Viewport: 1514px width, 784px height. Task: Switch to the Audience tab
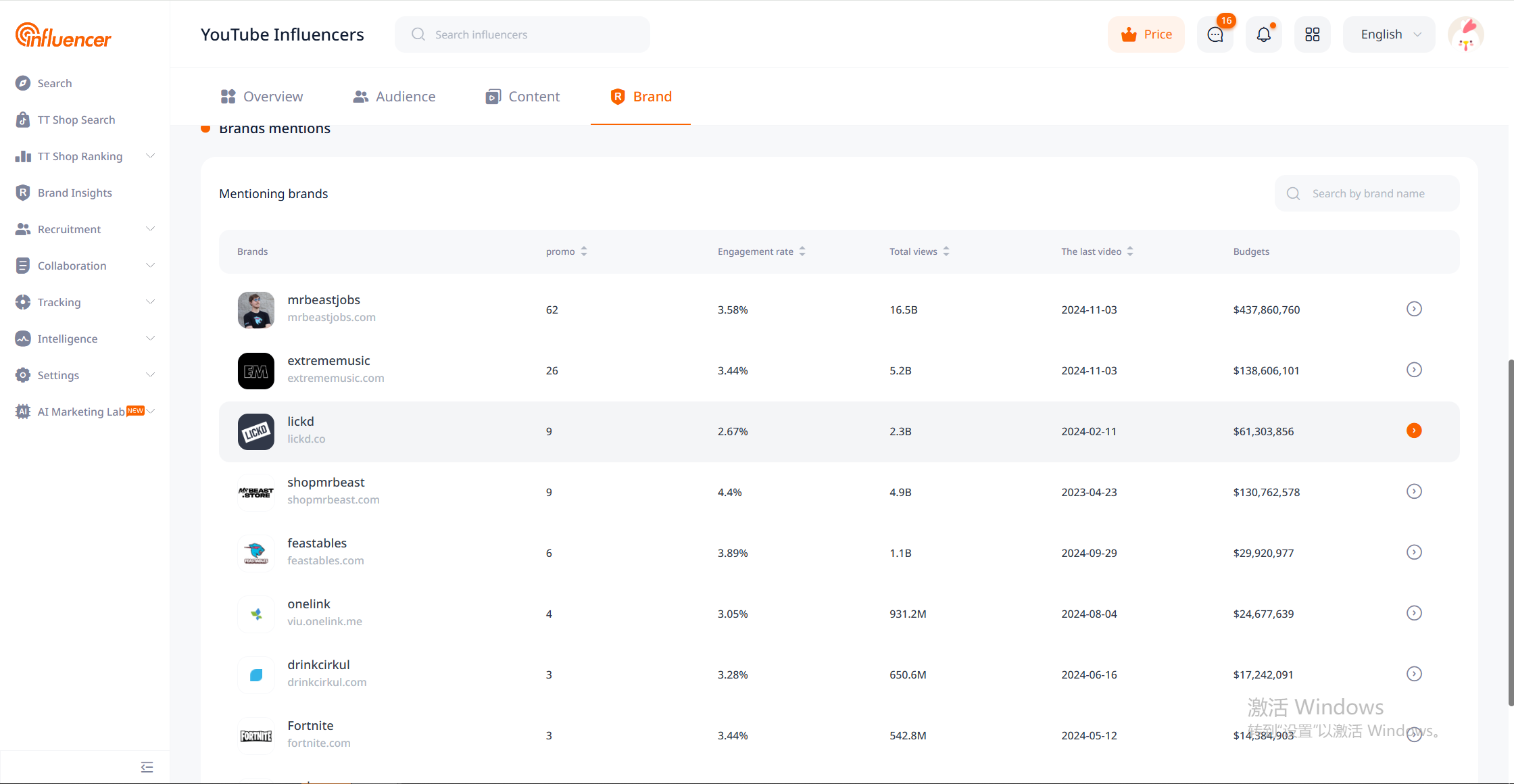point(394,97)
